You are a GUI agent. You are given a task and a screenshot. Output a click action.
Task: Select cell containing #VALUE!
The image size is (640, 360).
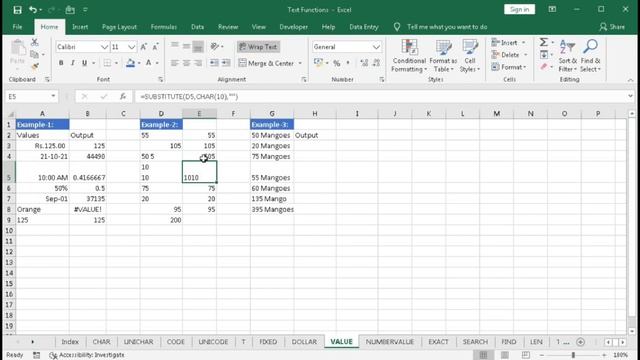[x=88, y=209]
